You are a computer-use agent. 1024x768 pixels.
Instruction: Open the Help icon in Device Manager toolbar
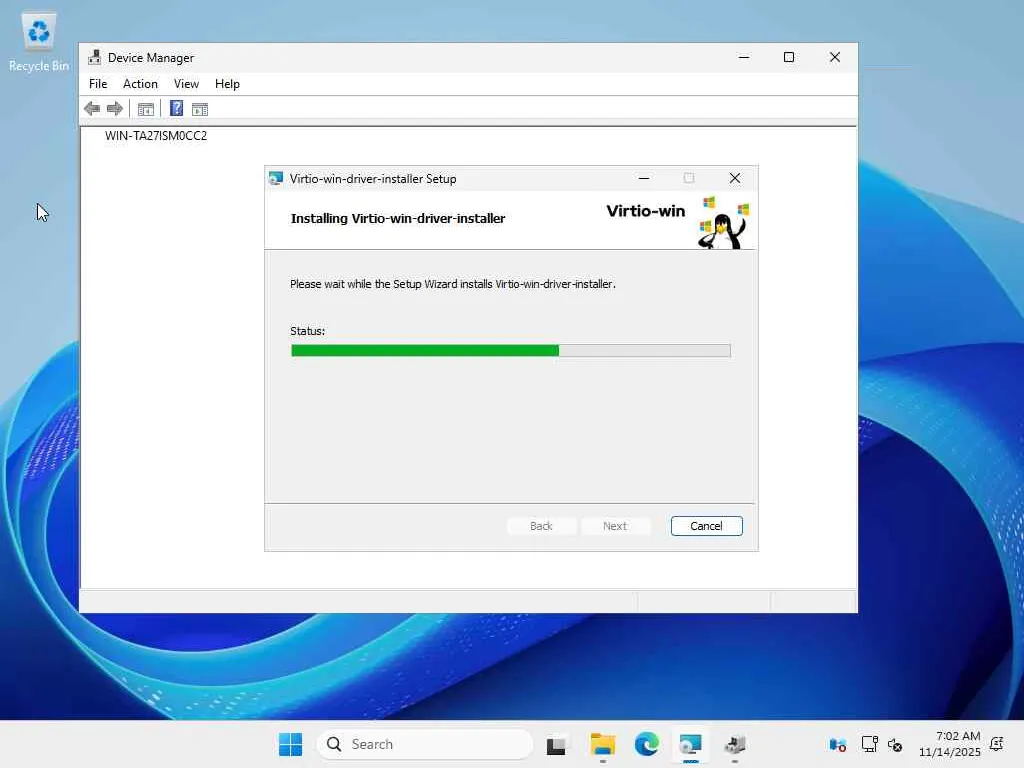pyautogui.click(x=176, y=108)
